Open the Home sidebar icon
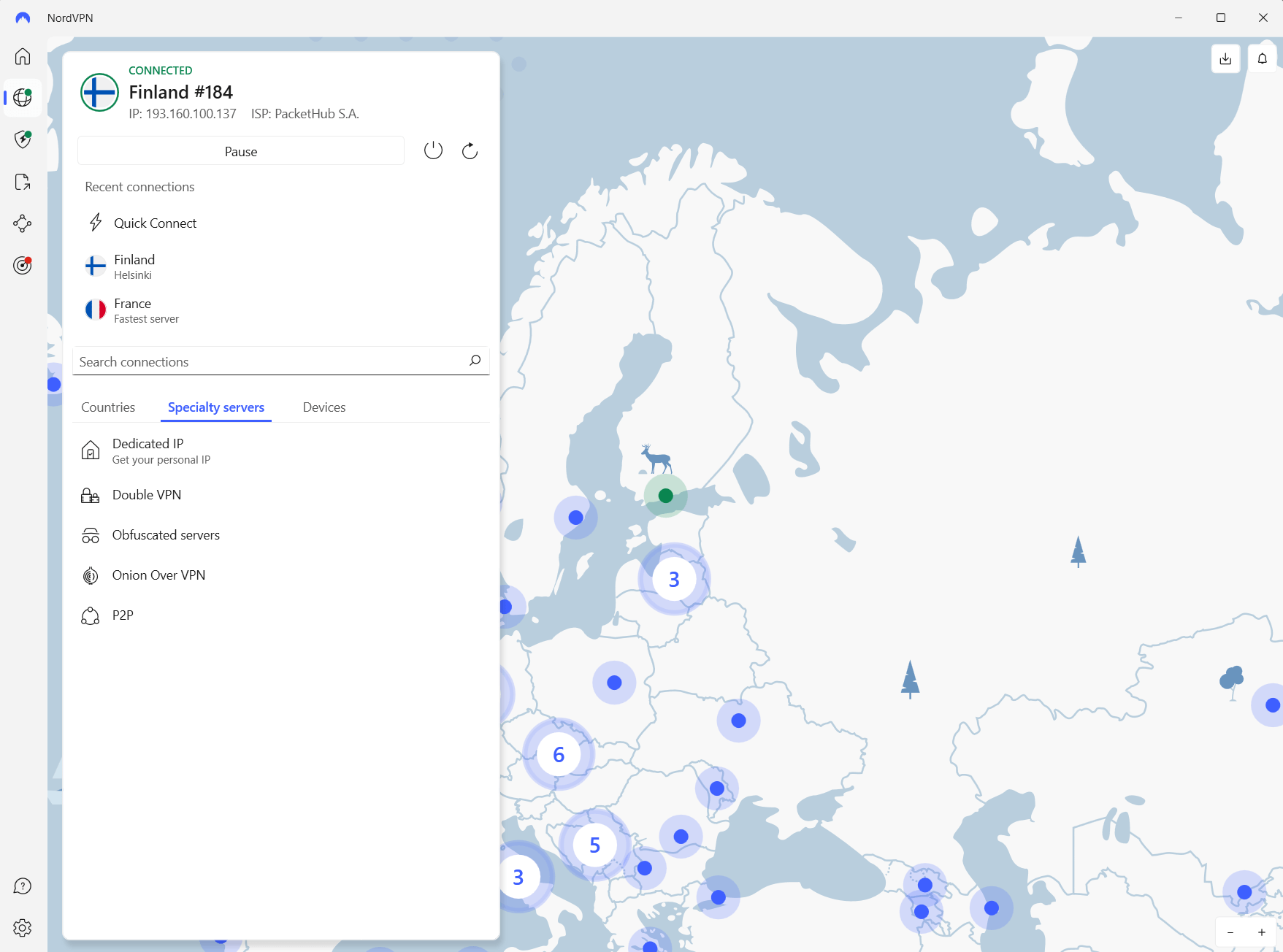This screenshot has width=1283, height=952. 23,56
